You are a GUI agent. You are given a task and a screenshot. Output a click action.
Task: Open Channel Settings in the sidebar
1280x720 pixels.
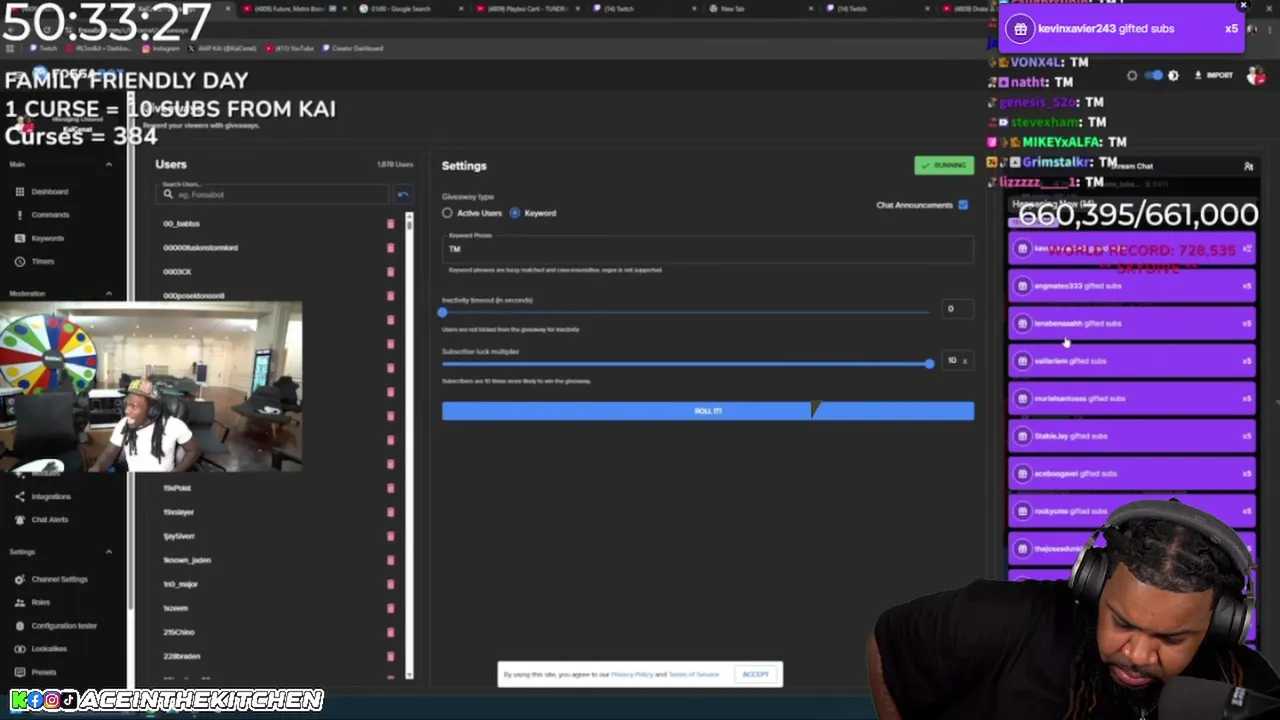click(51, 579)
